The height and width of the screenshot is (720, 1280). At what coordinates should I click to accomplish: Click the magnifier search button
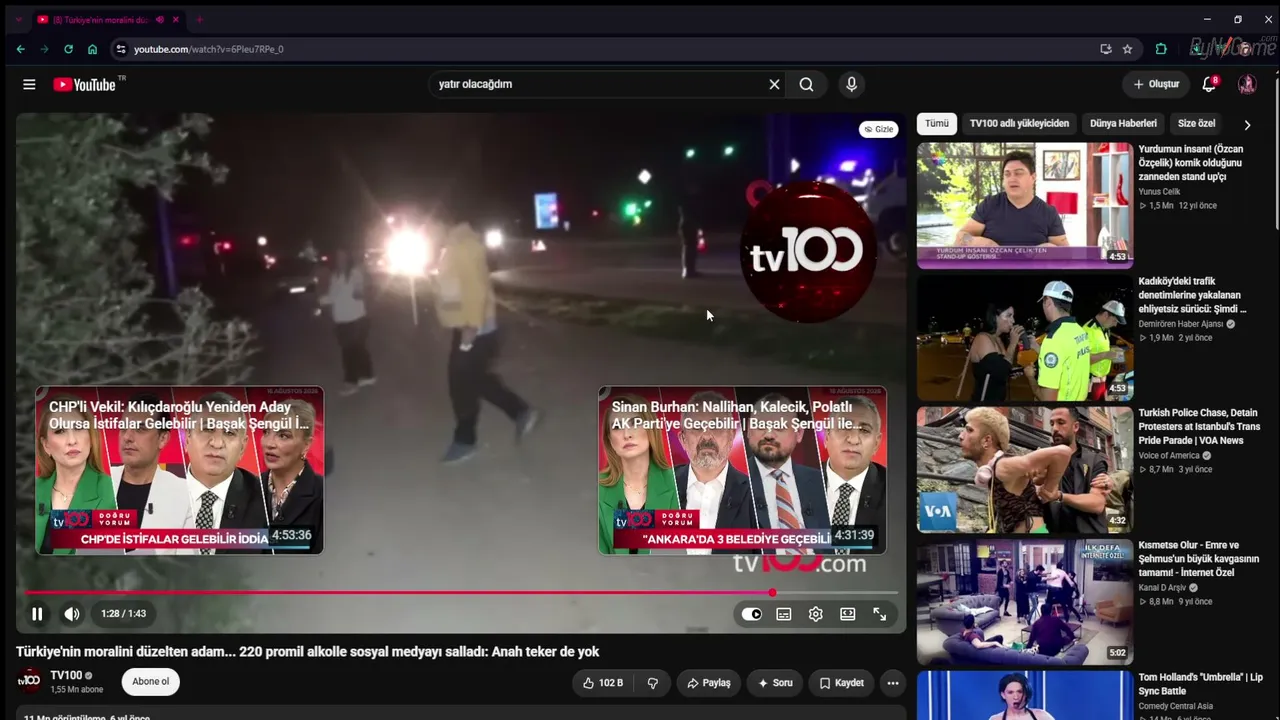pos(806,85)
